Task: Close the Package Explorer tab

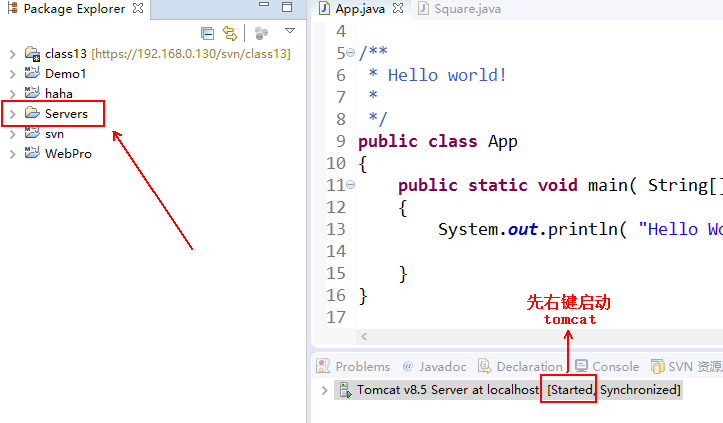Action: [x=138, y=8]
